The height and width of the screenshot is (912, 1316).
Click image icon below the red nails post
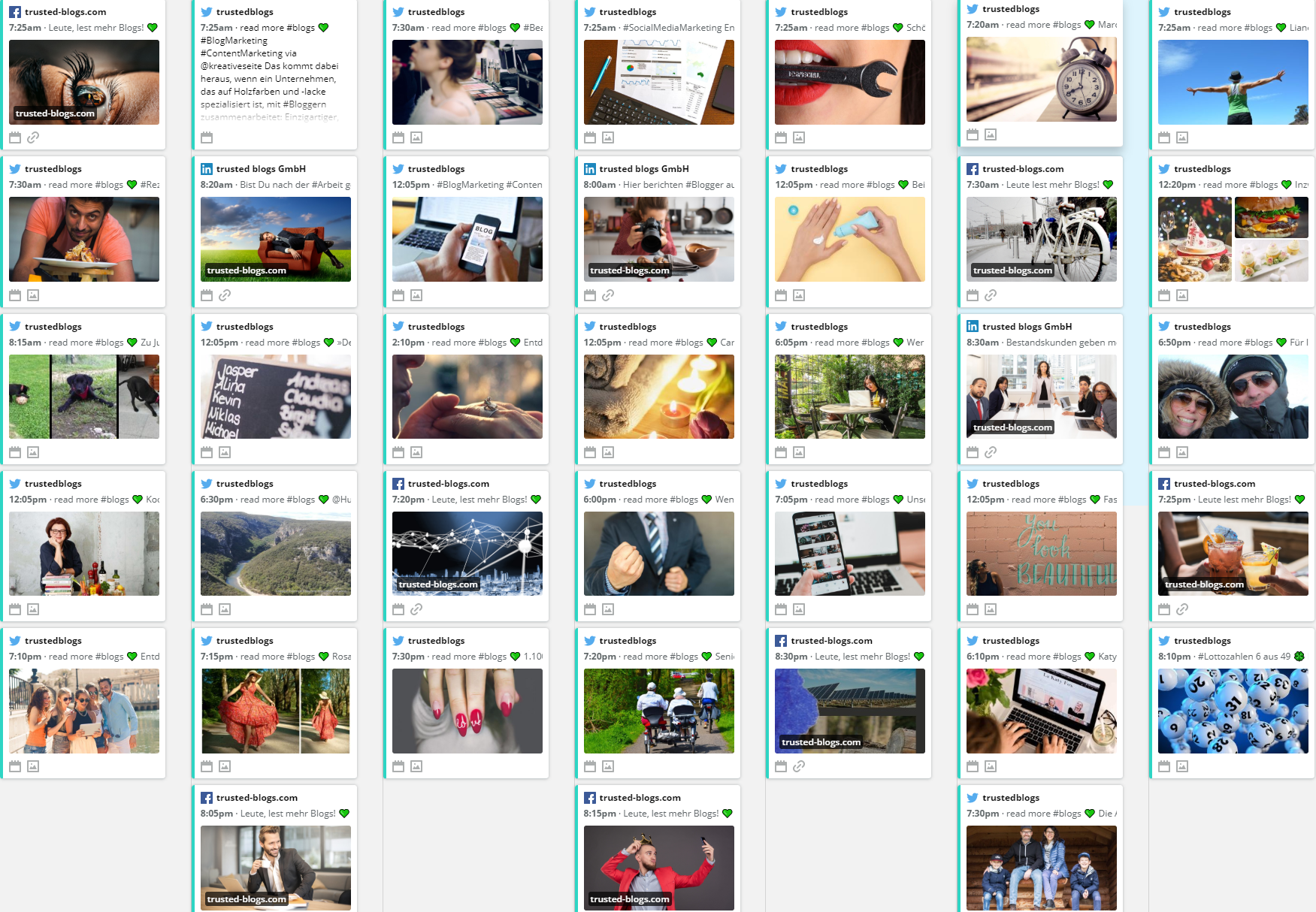tap(416, 766)
